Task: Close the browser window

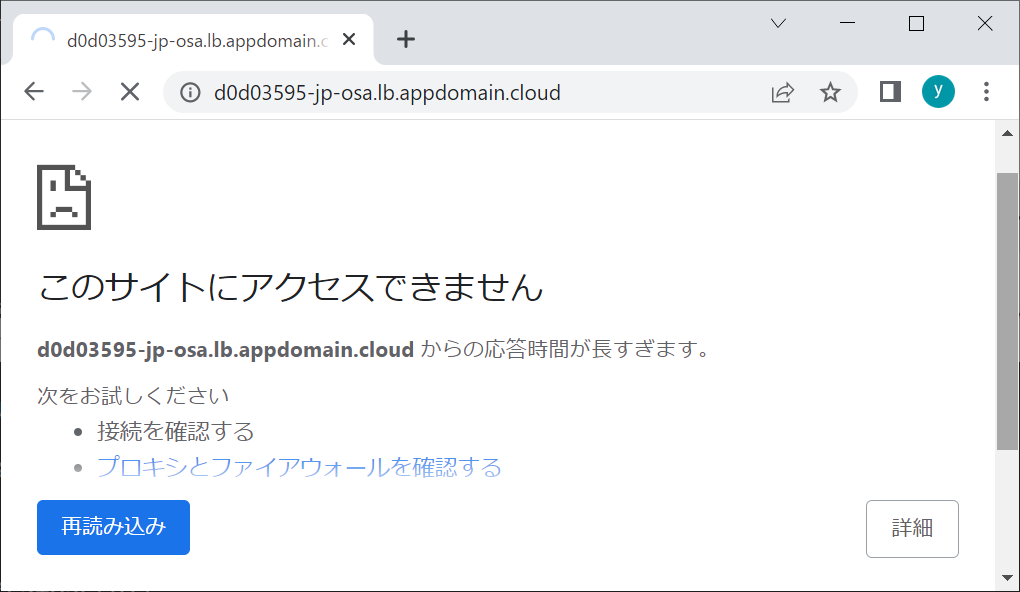Action: (985, 23)
